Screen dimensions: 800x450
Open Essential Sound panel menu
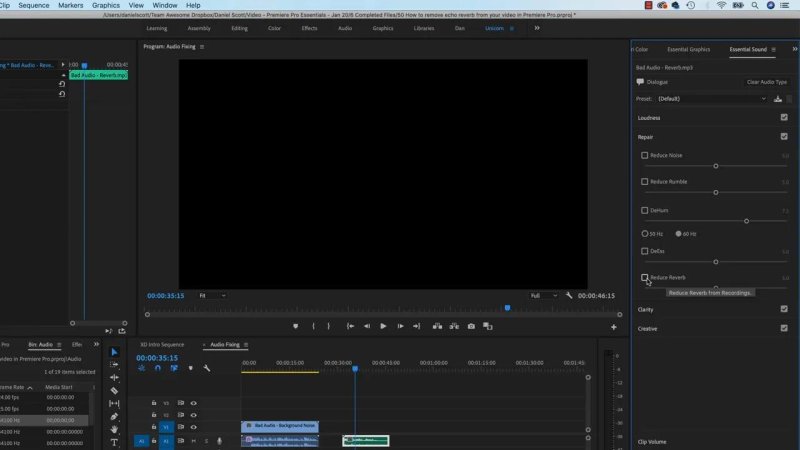(773, 49)
